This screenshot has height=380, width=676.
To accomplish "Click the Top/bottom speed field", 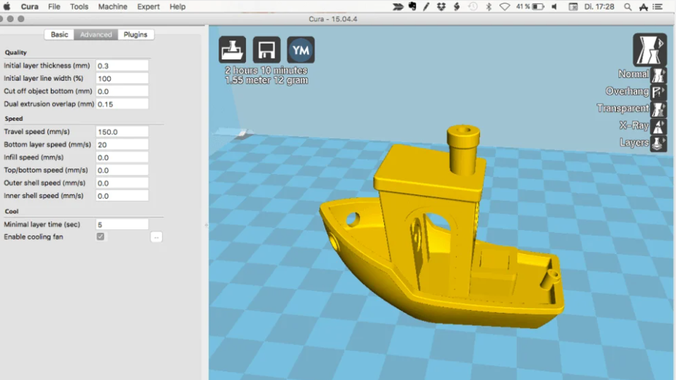I will point(122,170).
